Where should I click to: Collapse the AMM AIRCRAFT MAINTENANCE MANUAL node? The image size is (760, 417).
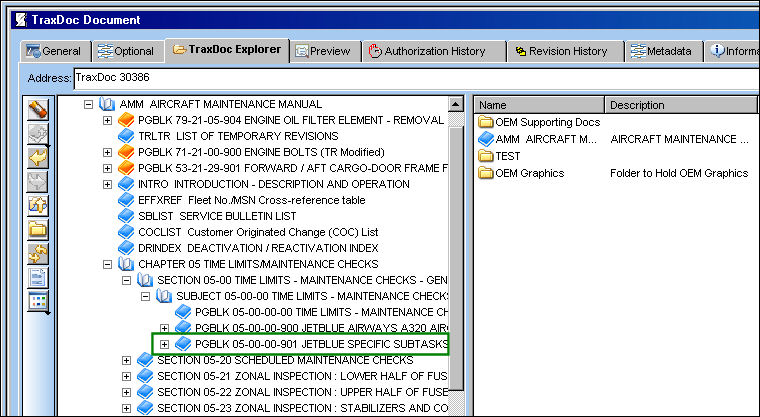click(88, 104)
